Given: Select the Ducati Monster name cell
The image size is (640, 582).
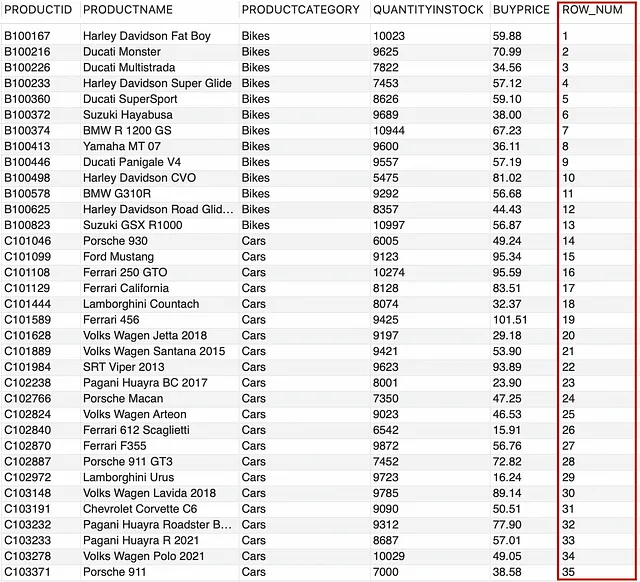Looking at the screenshot, I should coord(122,52).
